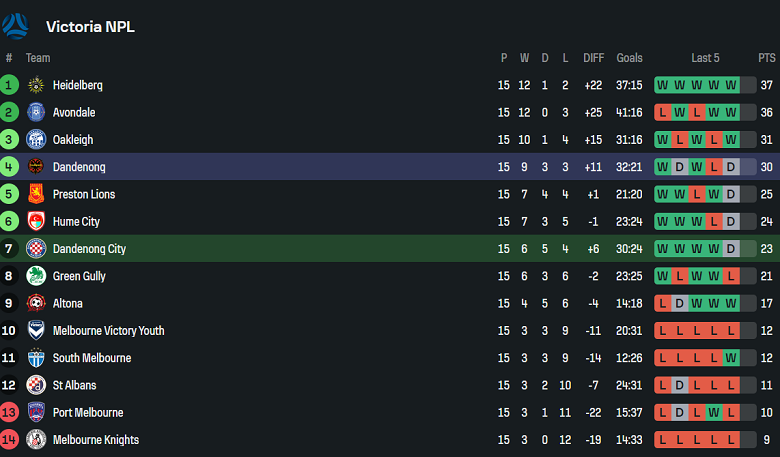The width and height of the screenshot is (780, 457).
Task: Click the Melbourne Knights club logo
Action: point(36,440)
